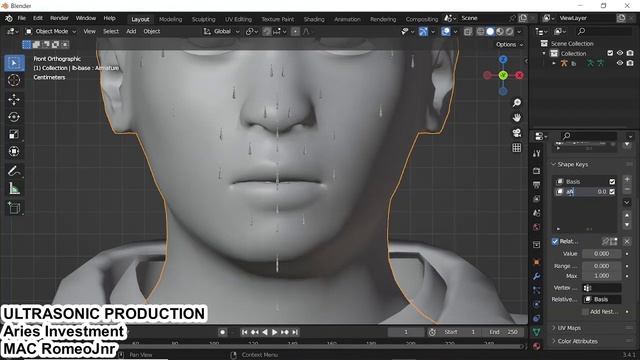Select solid viewport shading mode
Viewport: 640px width, 360px height.
pyautogui.click(x=490, y=31)
